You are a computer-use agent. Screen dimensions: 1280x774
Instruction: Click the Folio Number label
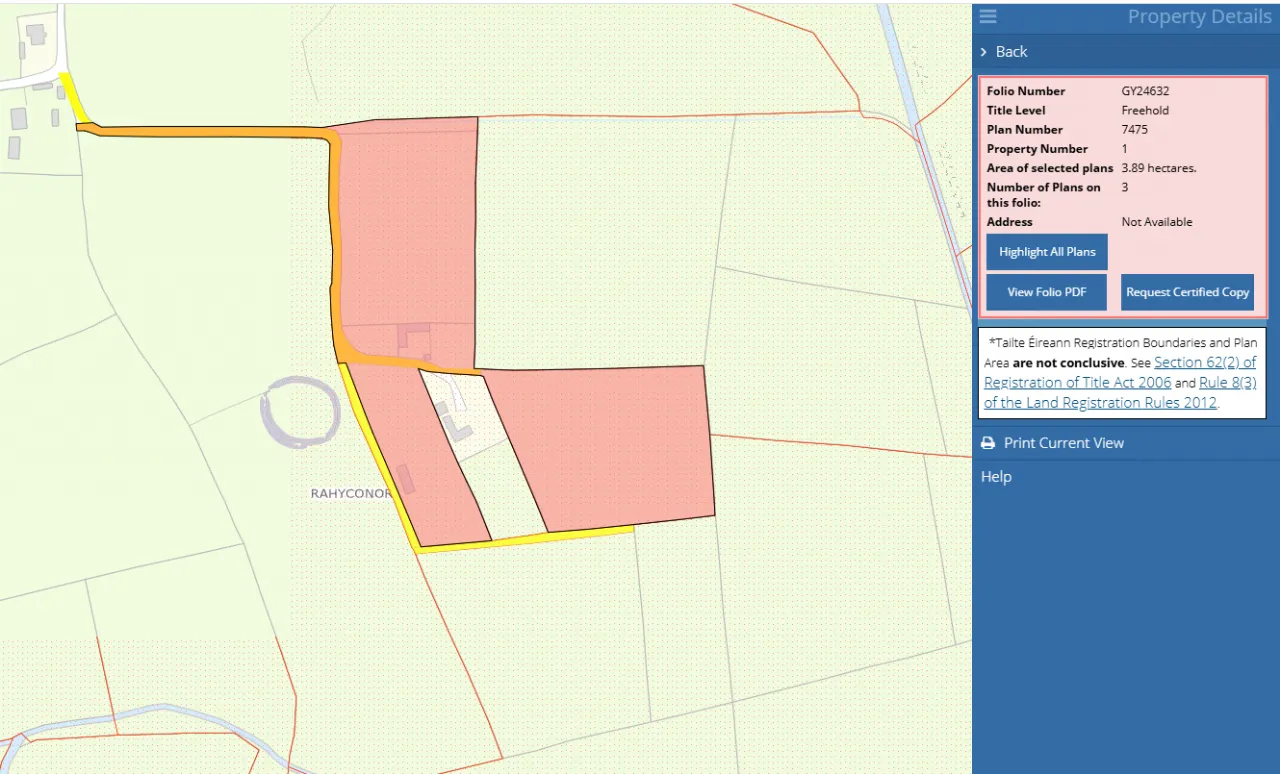click(1026, 91)
